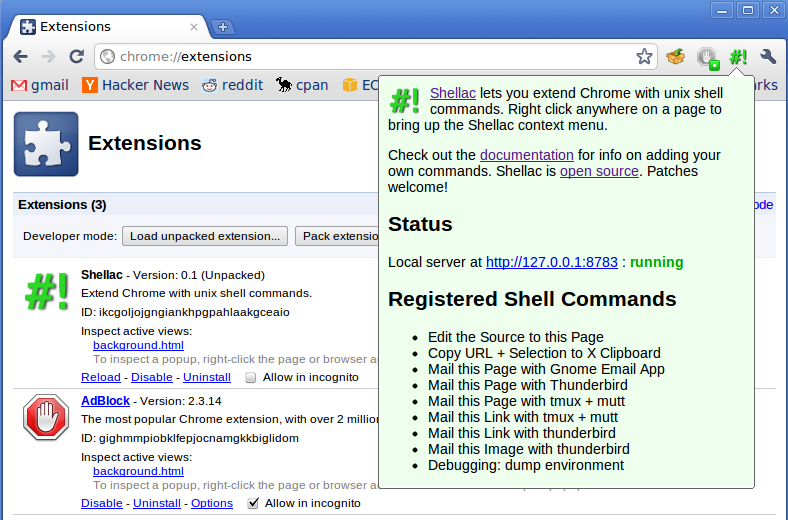The width and height of the screenshot is (788, 520).
Task: Click the Shellac #! extension logo in list
Action: pos(47,291)
